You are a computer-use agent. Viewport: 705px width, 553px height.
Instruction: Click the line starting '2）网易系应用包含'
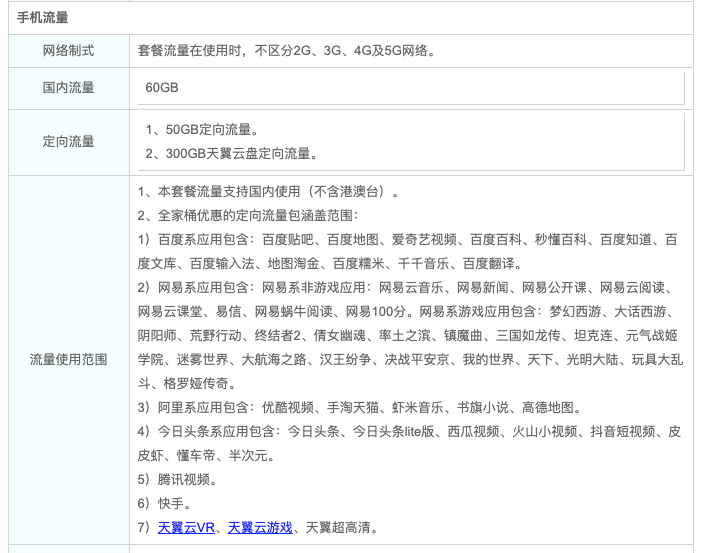click(405, 287)
